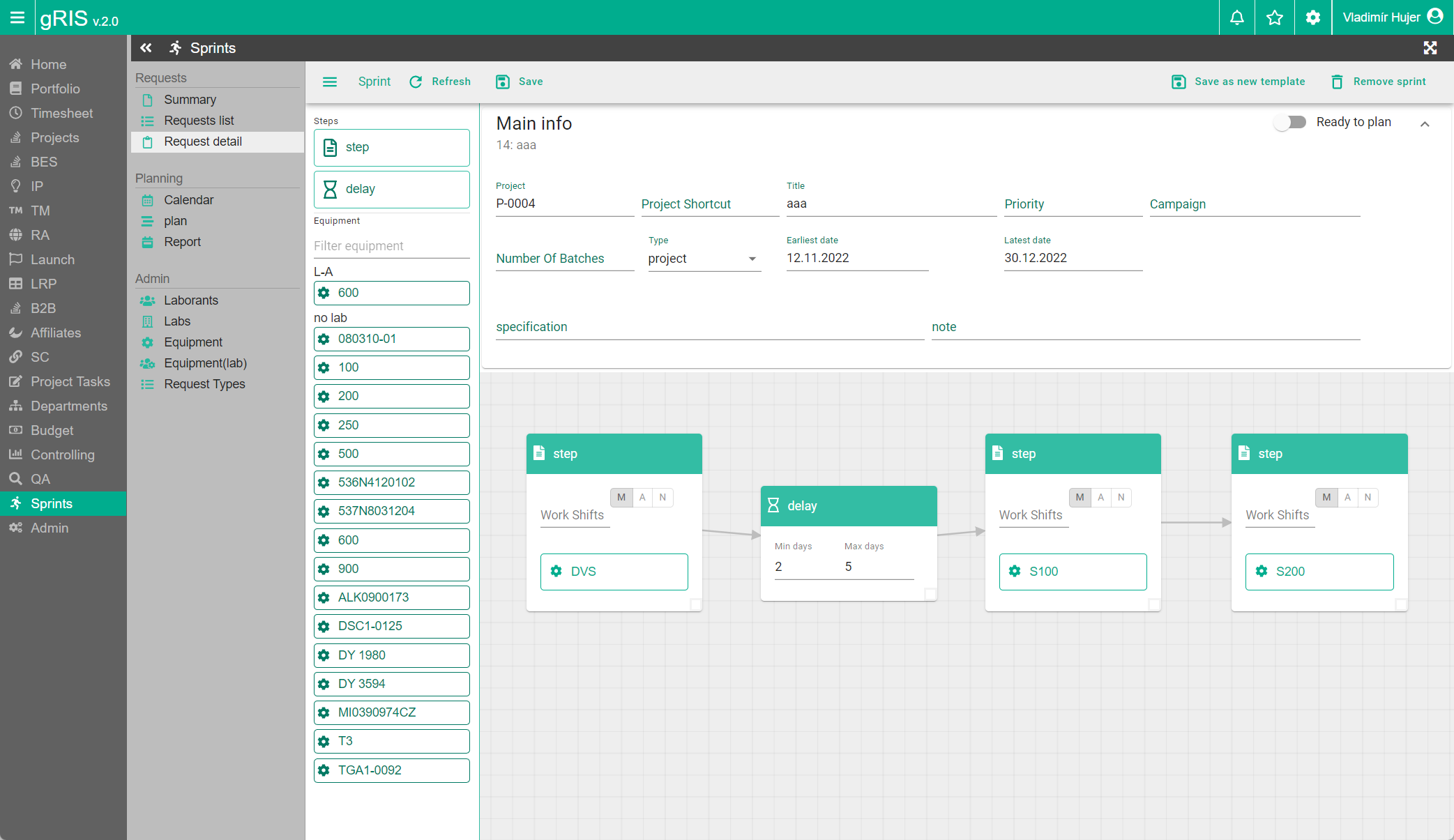Select equipment 536N4120102
The image size is (1454, 840).
[392, 482]
